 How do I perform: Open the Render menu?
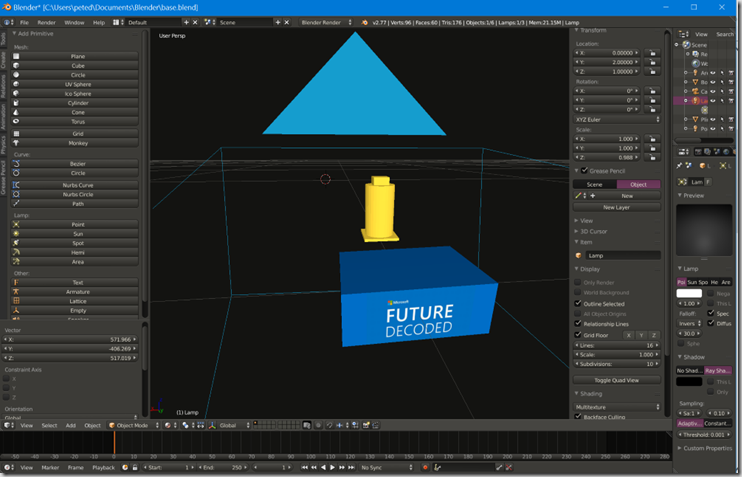(x=46, y=22)
